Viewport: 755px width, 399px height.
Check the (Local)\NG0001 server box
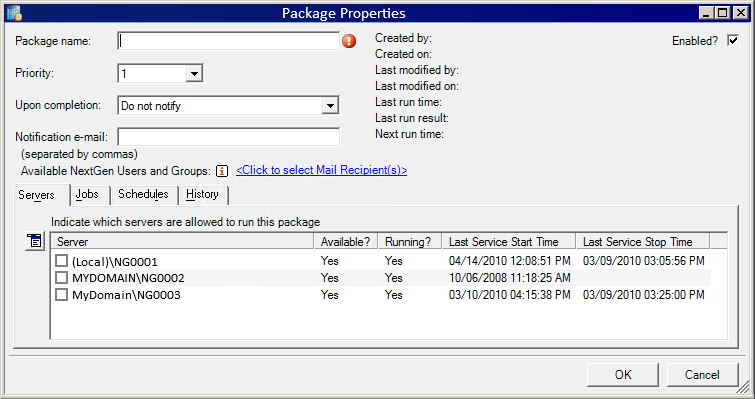(x=61, y=261)
